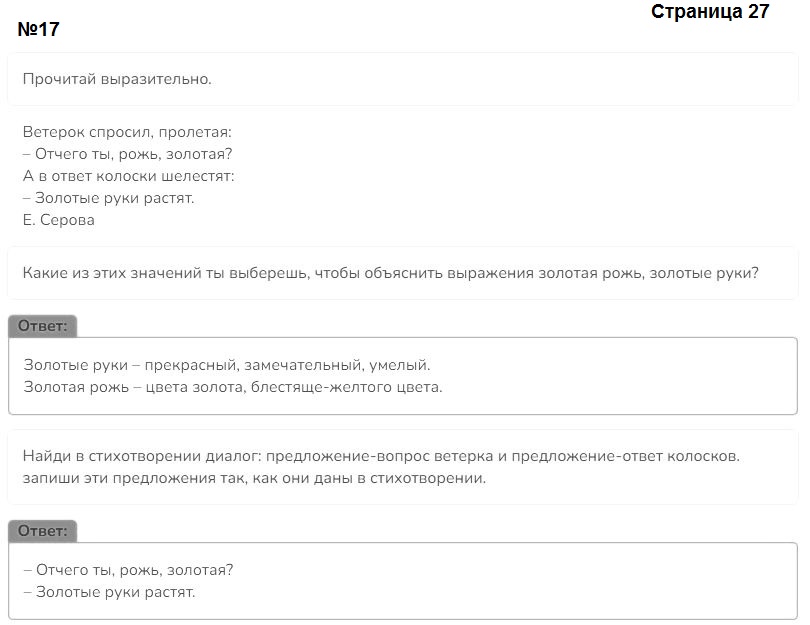Image resolution: width=810 pixels, height=625 pixels.
Task: Click the 'Страница 27' page heading
Action: 710,11
